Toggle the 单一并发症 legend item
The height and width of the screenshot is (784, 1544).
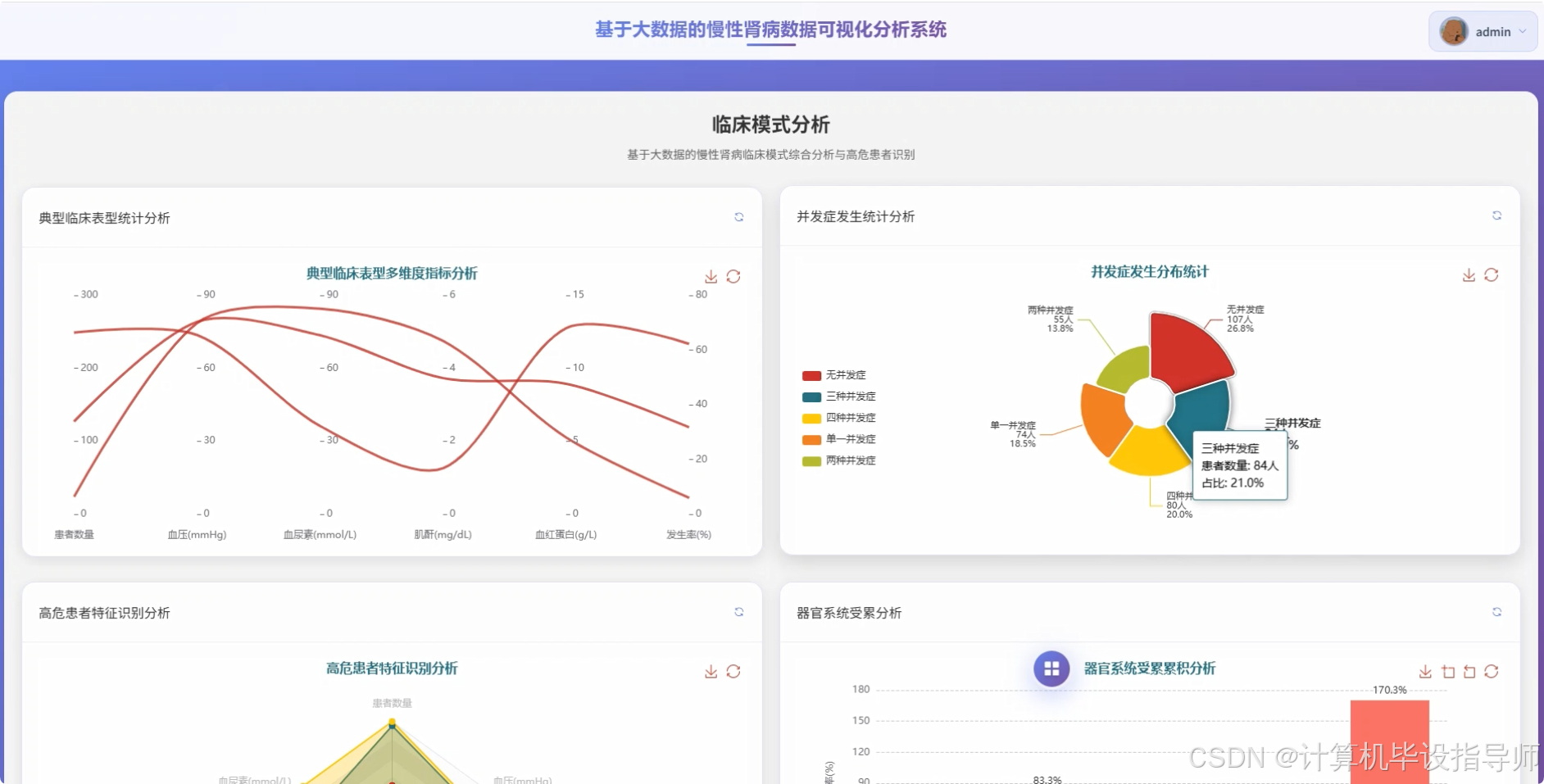838,439
